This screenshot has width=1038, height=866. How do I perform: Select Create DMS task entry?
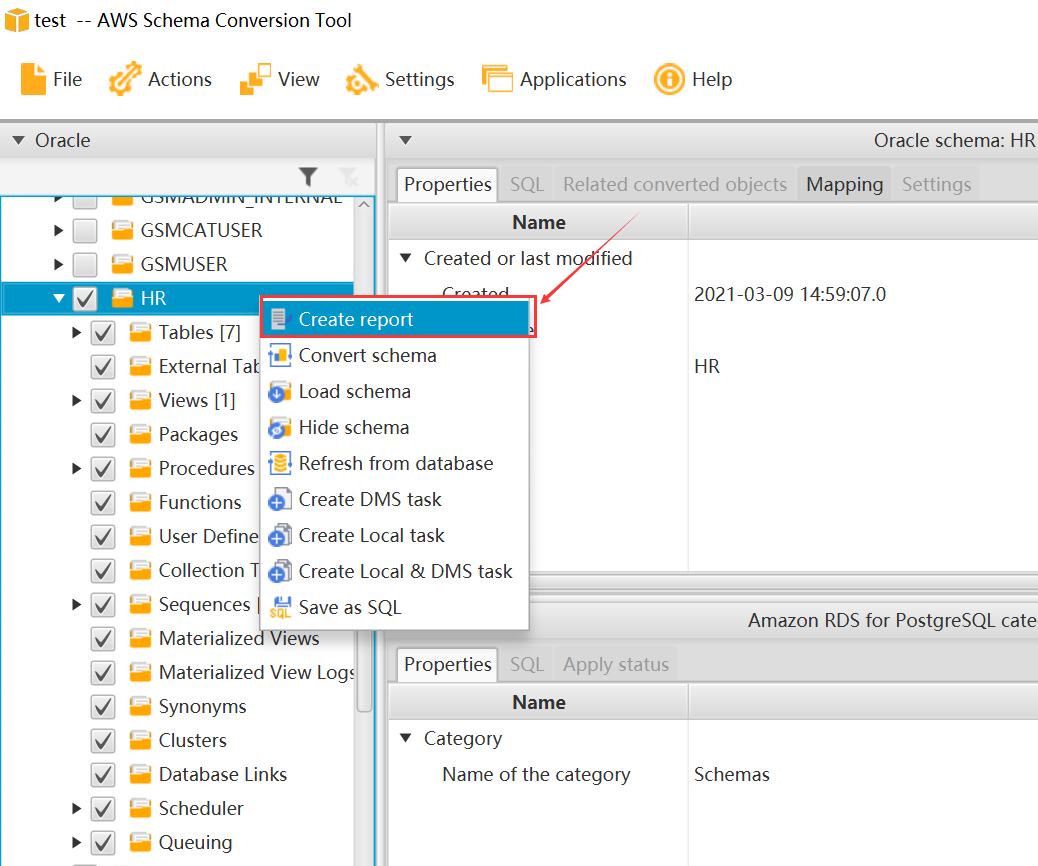[397, 499]
